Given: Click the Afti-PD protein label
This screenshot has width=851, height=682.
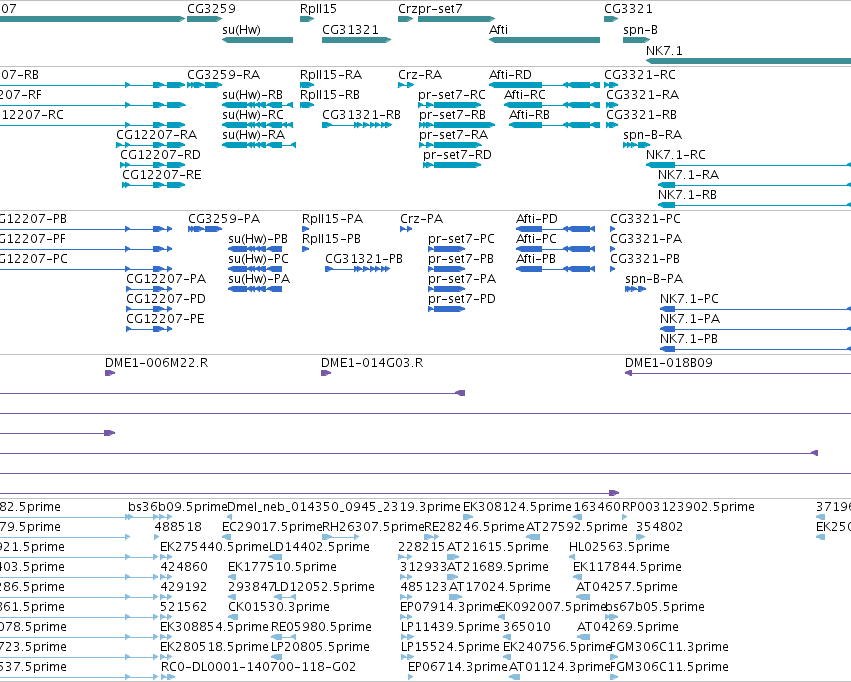Looking at the screenshot, I should pos(537,219).
